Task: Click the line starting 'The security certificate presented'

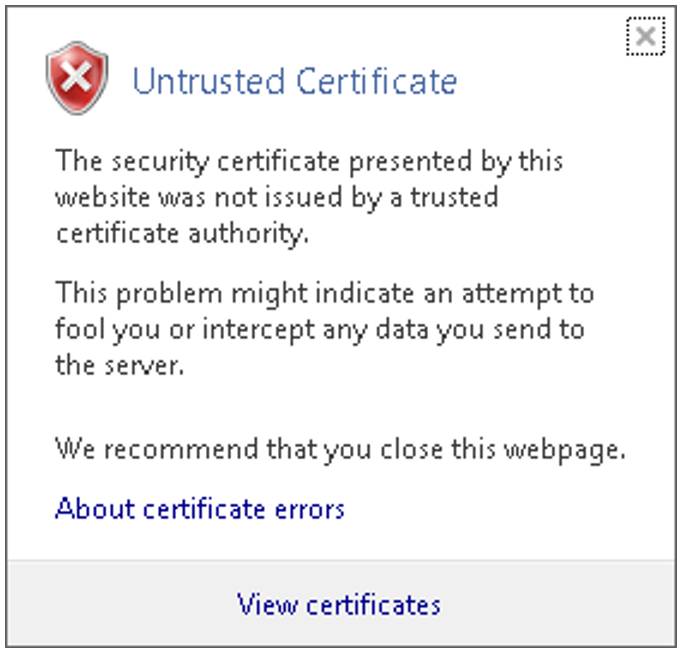Action: click(x=309, y=160)
